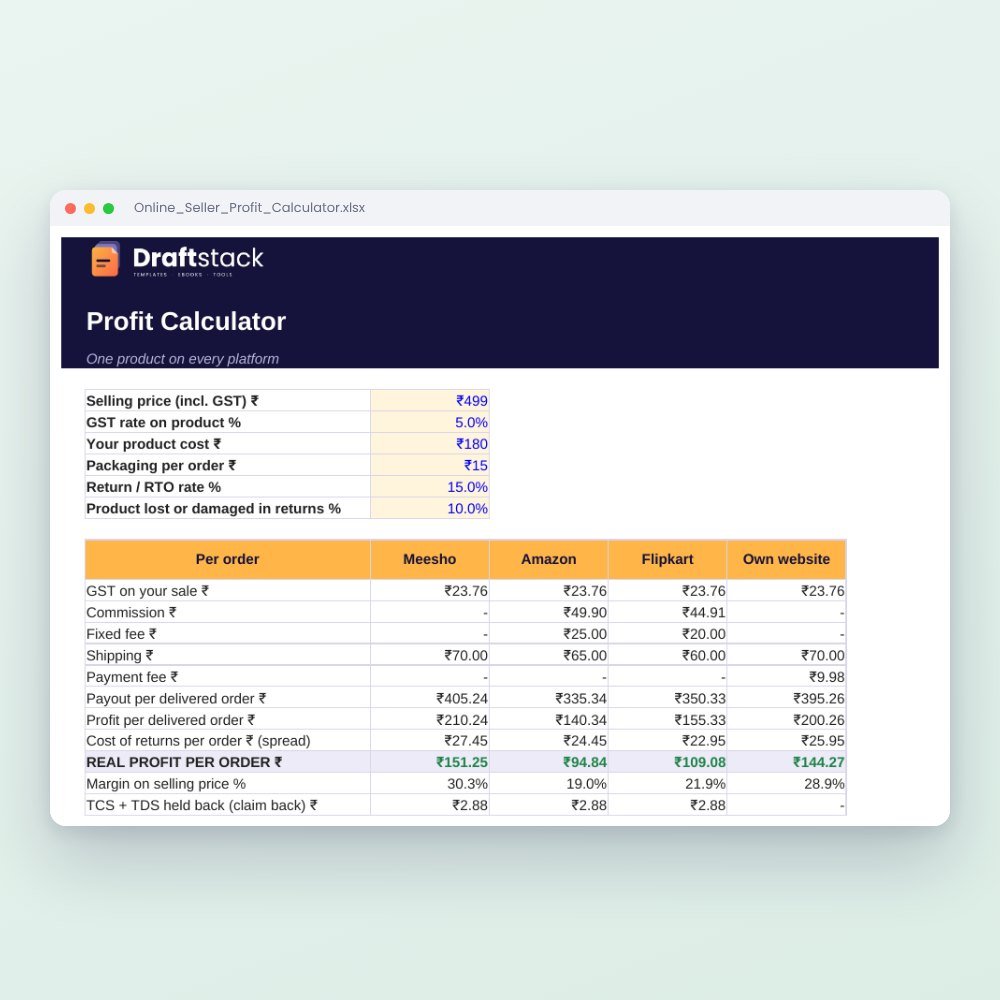Image resolution: width=1000 pixels, height=1000 pixels.
Task: Select 'TCS + TDS held back (claim back) ₹' label
Action: click(x=202, y=805)
